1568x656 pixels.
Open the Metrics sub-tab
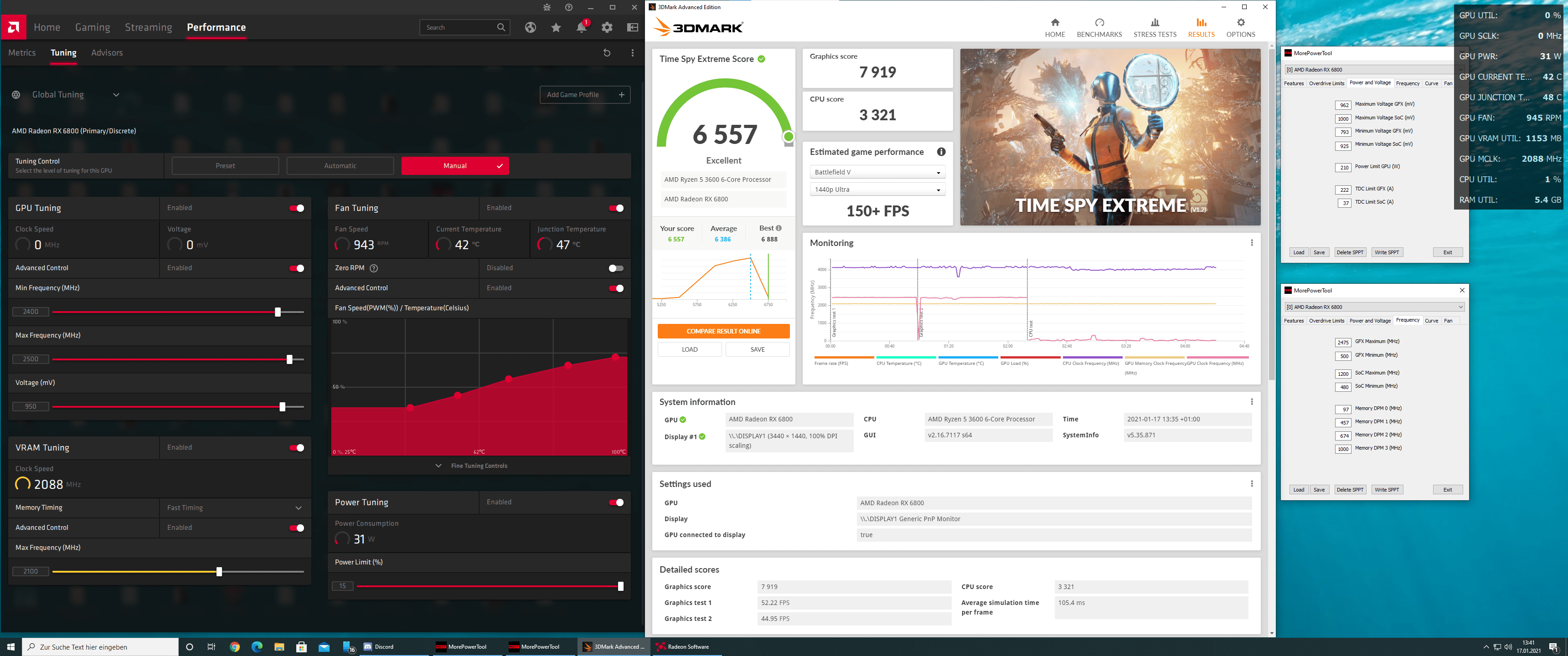coord(22,53)
